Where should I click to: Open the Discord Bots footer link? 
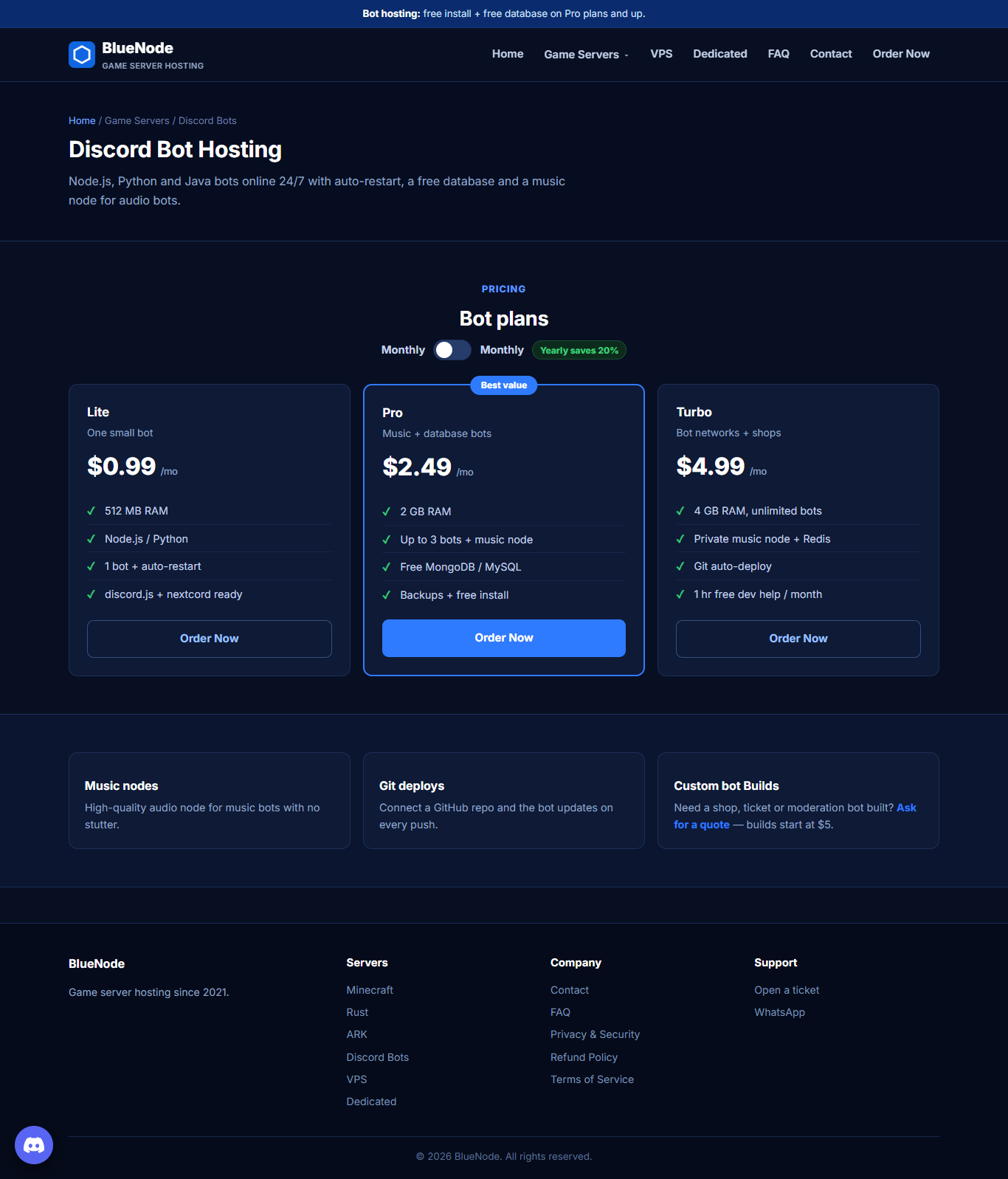pyautogui.click(x=377, y=1057)
